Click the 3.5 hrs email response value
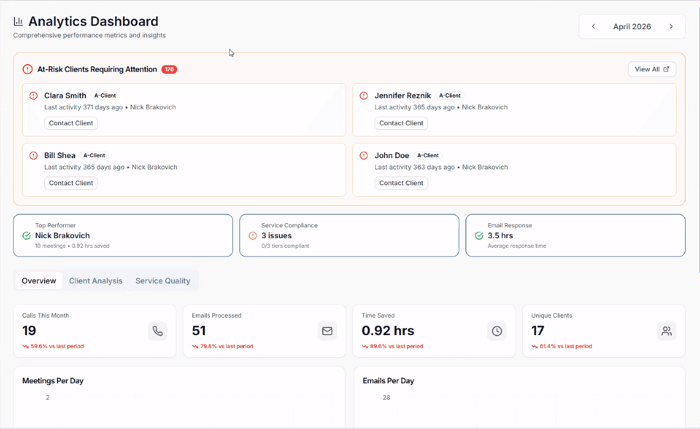This screenshot has width=700, height=429. pyautogui.click(x=500, y=236)
